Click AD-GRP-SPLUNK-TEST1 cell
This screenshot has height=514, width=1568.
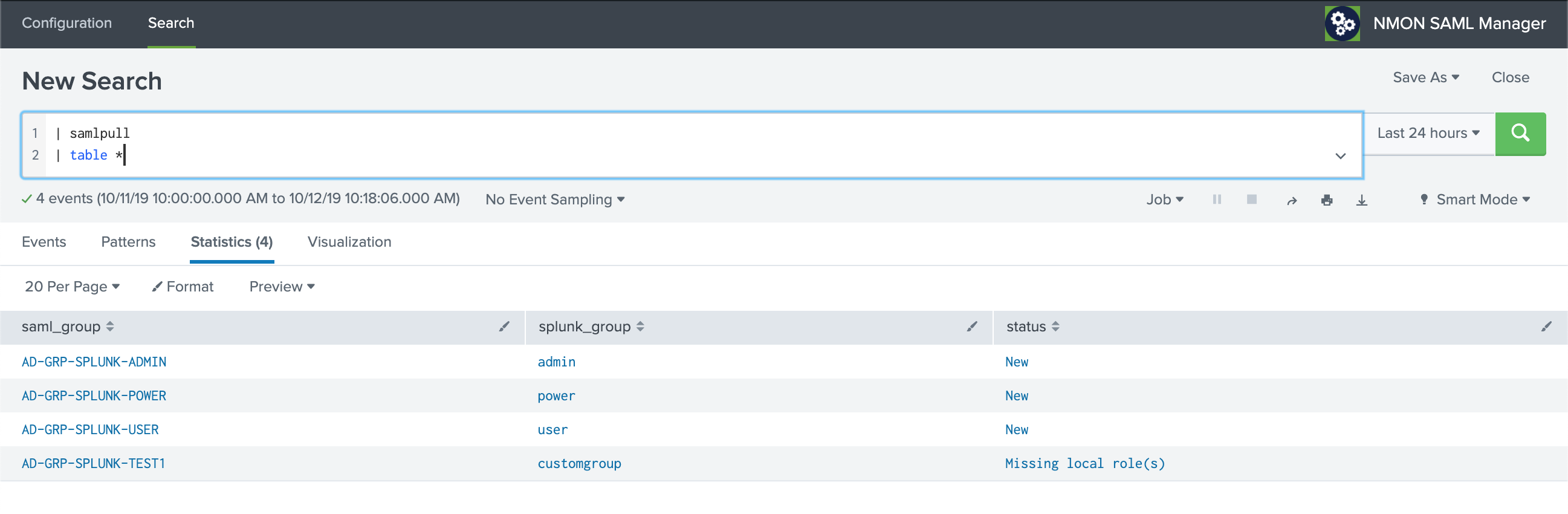pyautogui.click(x=94, y=464)
